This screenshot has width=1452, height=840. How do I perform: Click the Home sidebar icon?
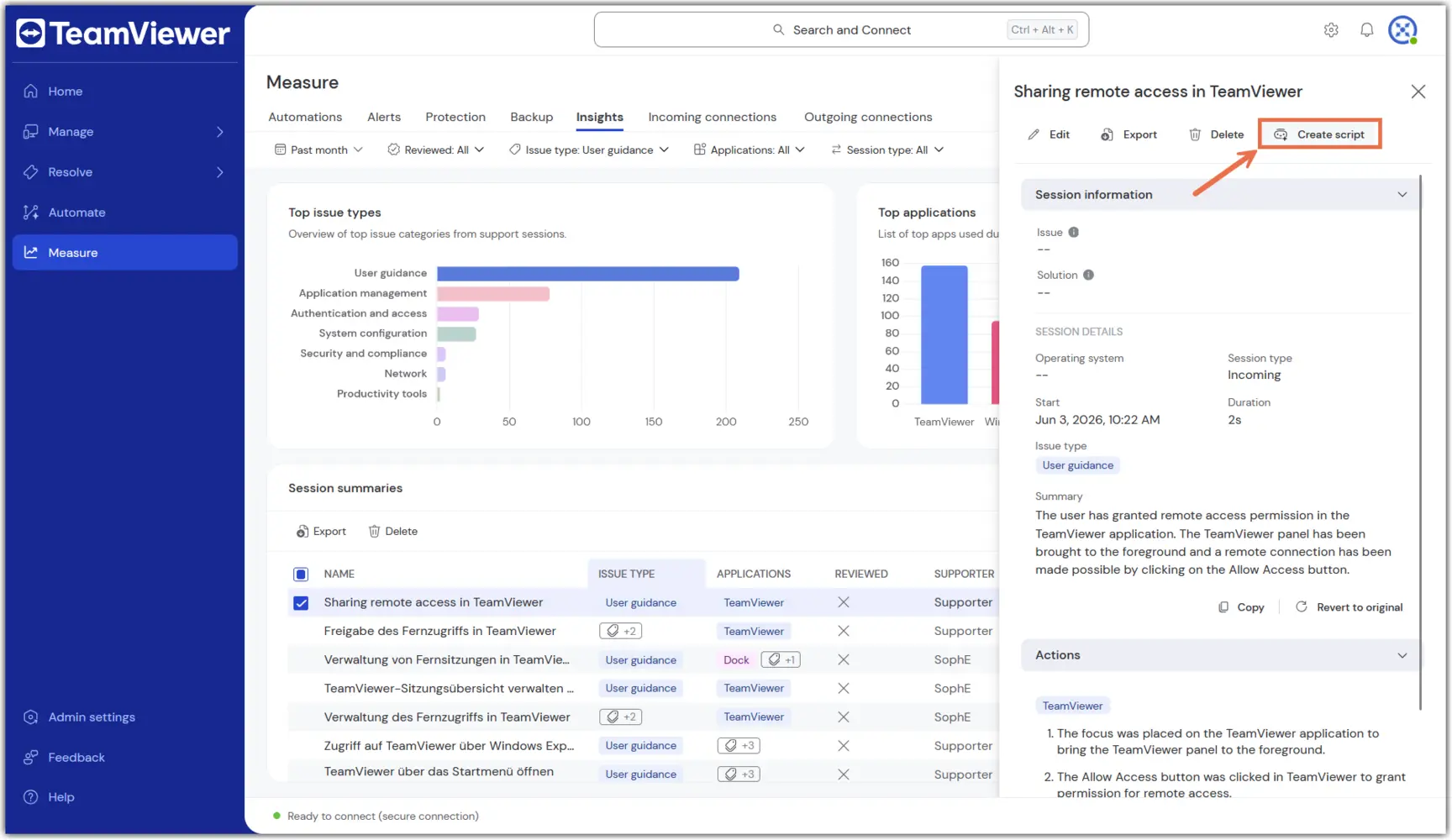coord(31,91)
